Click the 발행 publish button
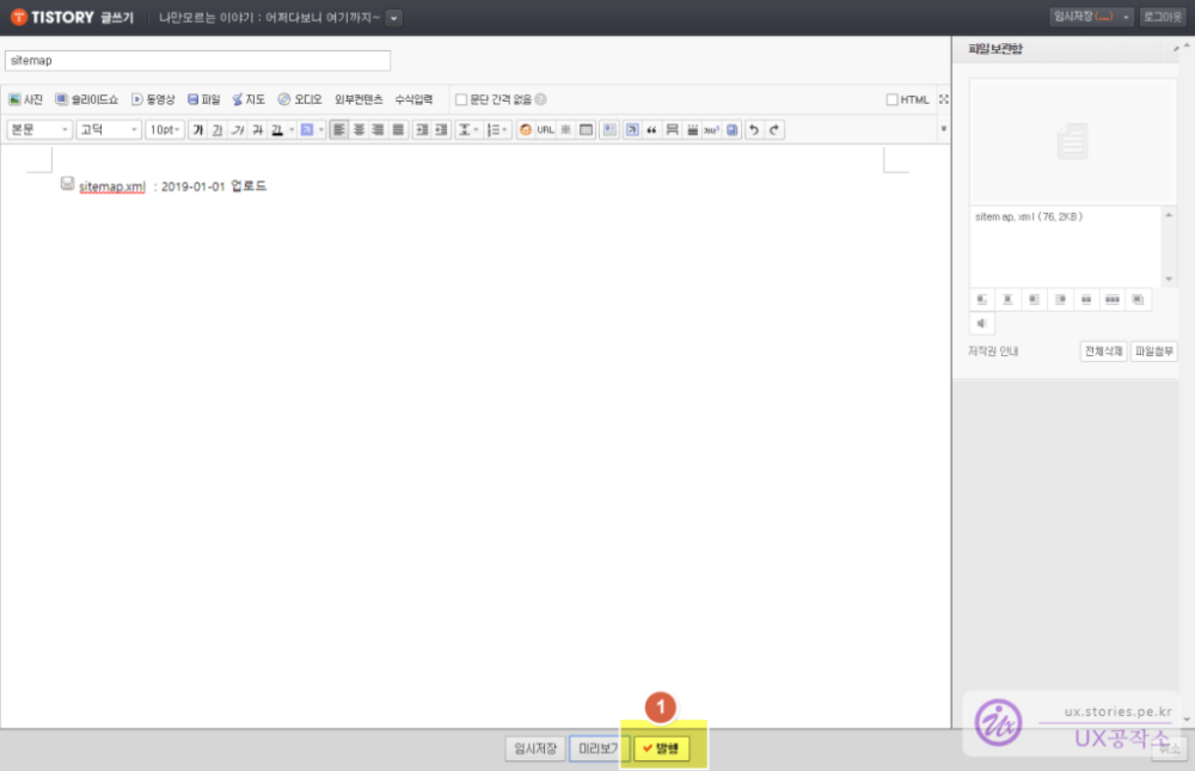The width and height of the screenshot is (1195, 771). click(x=661, y=748)
